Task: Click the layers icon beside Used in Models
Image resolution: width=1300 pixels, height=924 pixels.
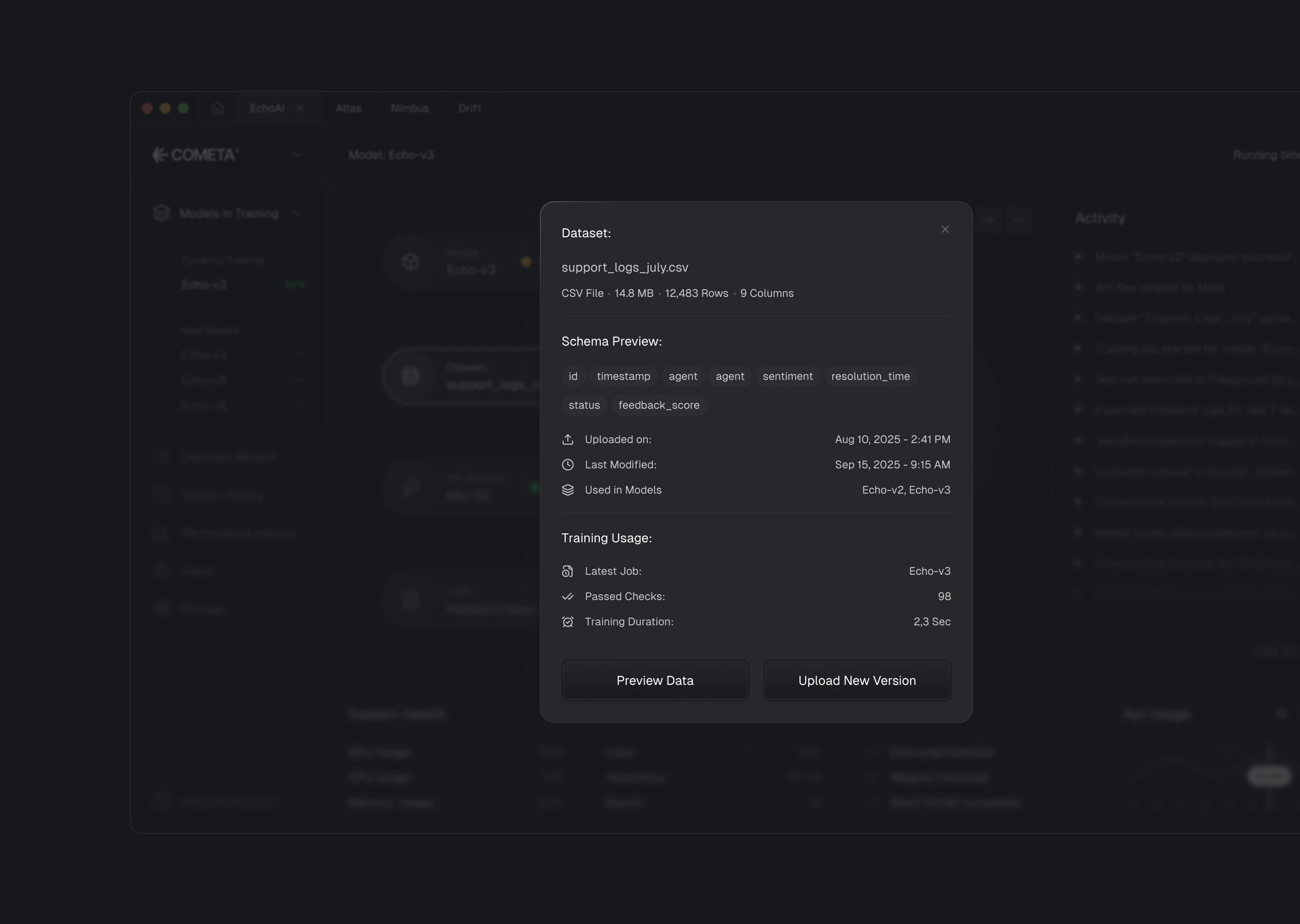Action: (x=567, y=490)
